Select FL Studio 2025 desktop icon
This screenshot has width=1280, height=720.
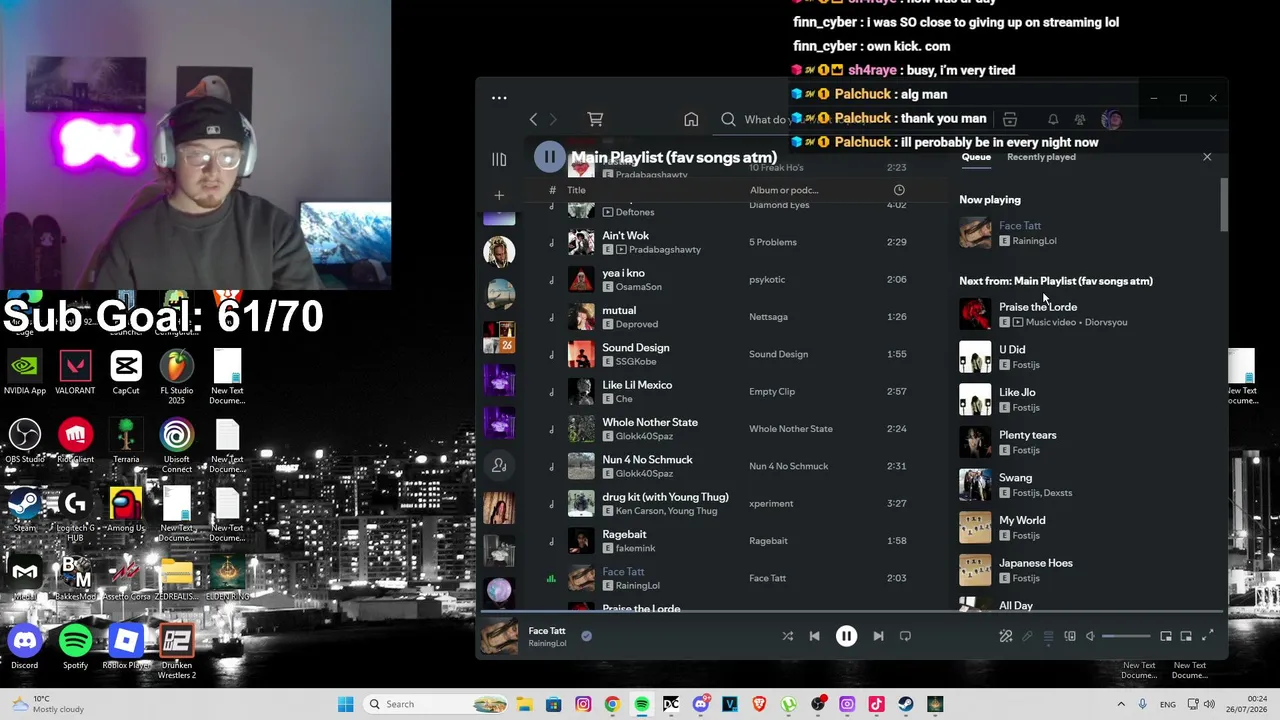point(177,377)
